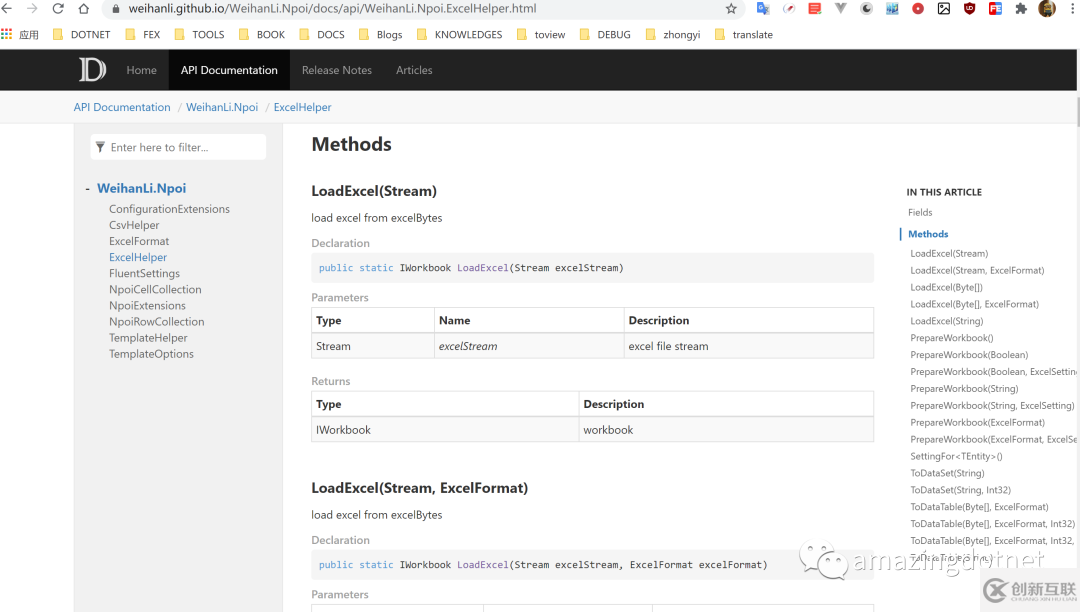Switch to the Release Notes tab
Viewport: 1080px width, 612px height.
point(336,70)
